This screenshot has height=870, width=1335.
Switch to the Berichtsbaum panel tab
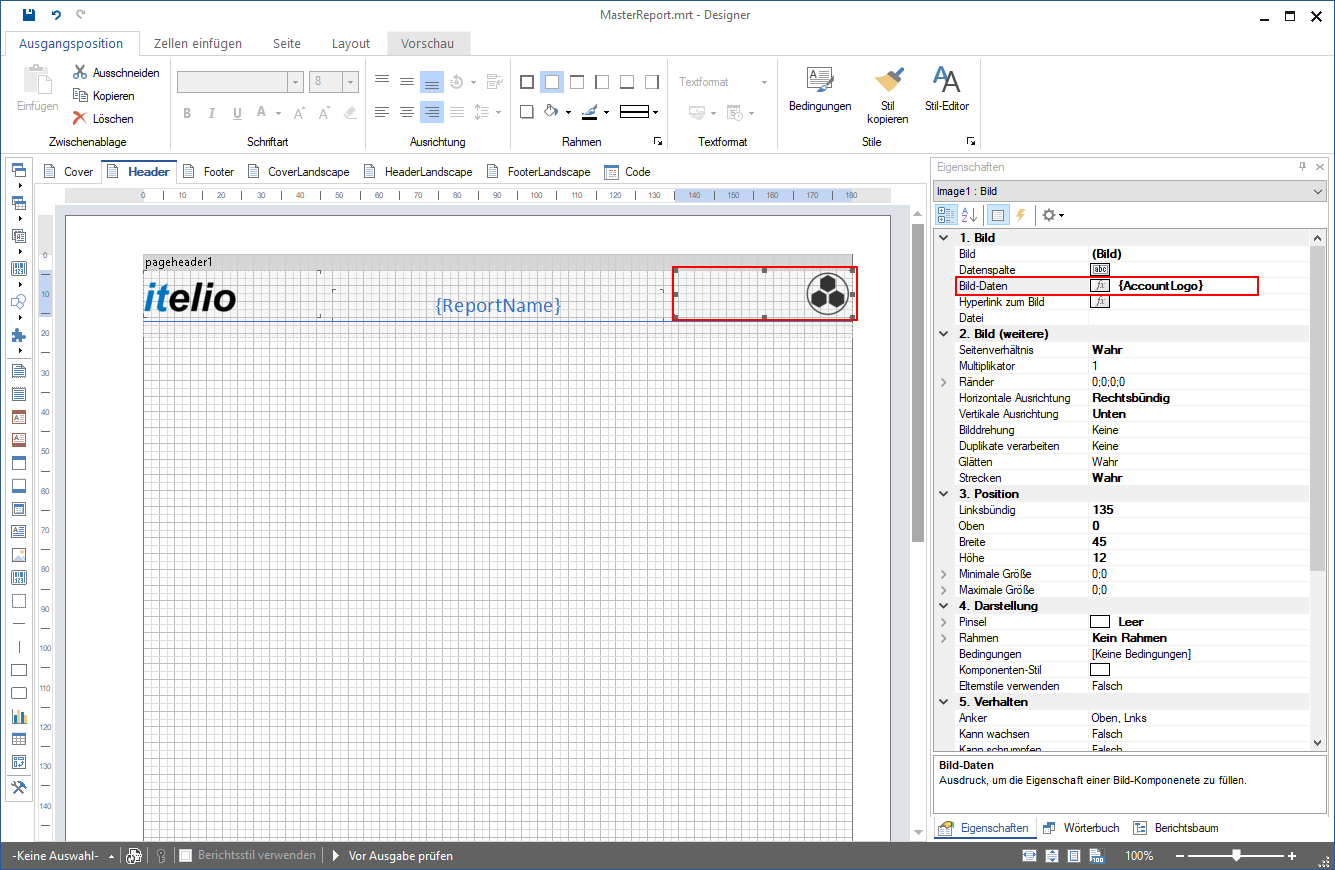tap(1175, 828)
